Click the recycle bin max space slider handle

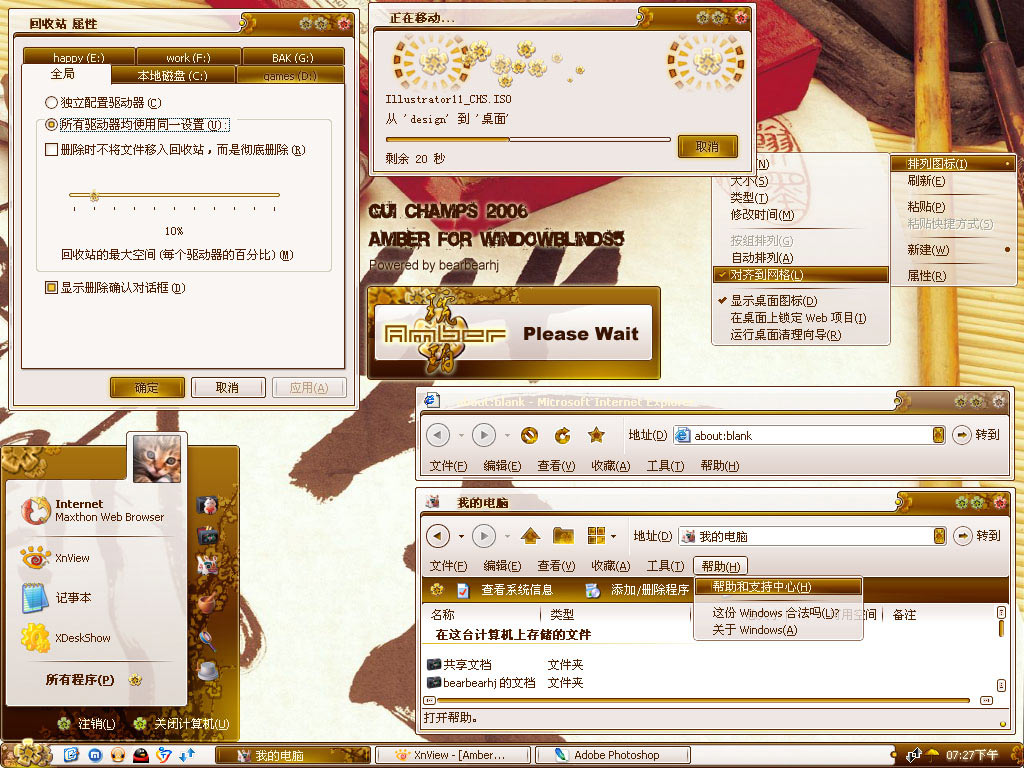tap(94, 195)
